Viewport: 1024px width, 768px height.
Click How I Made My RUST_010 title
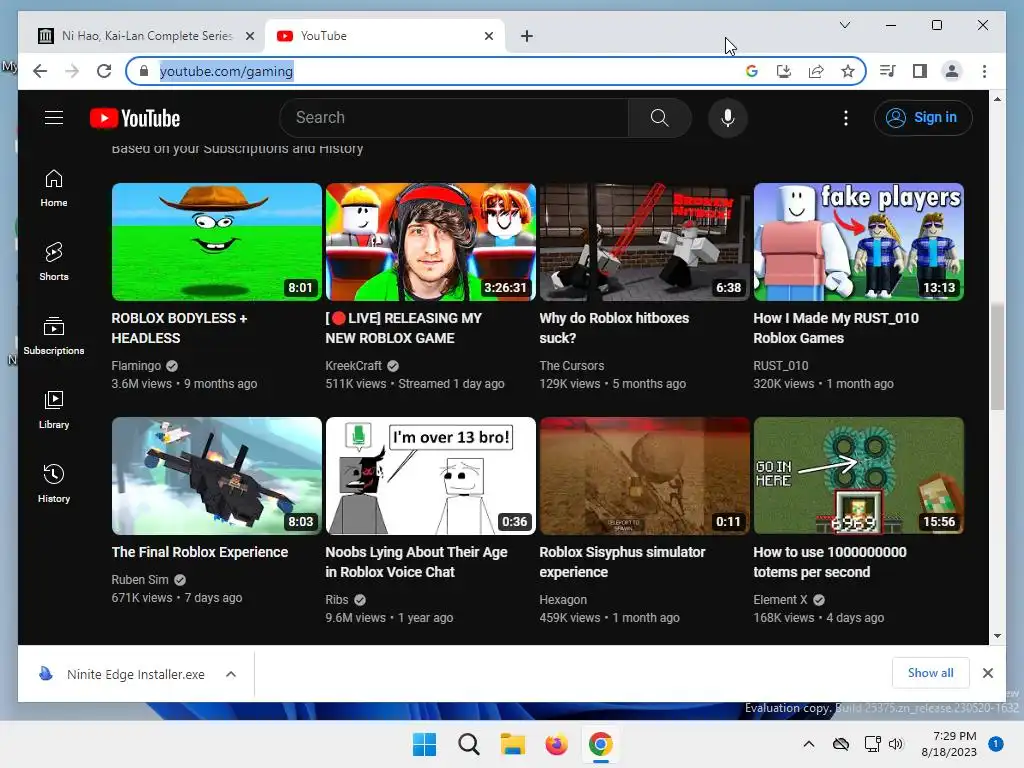tap(836, 328)
